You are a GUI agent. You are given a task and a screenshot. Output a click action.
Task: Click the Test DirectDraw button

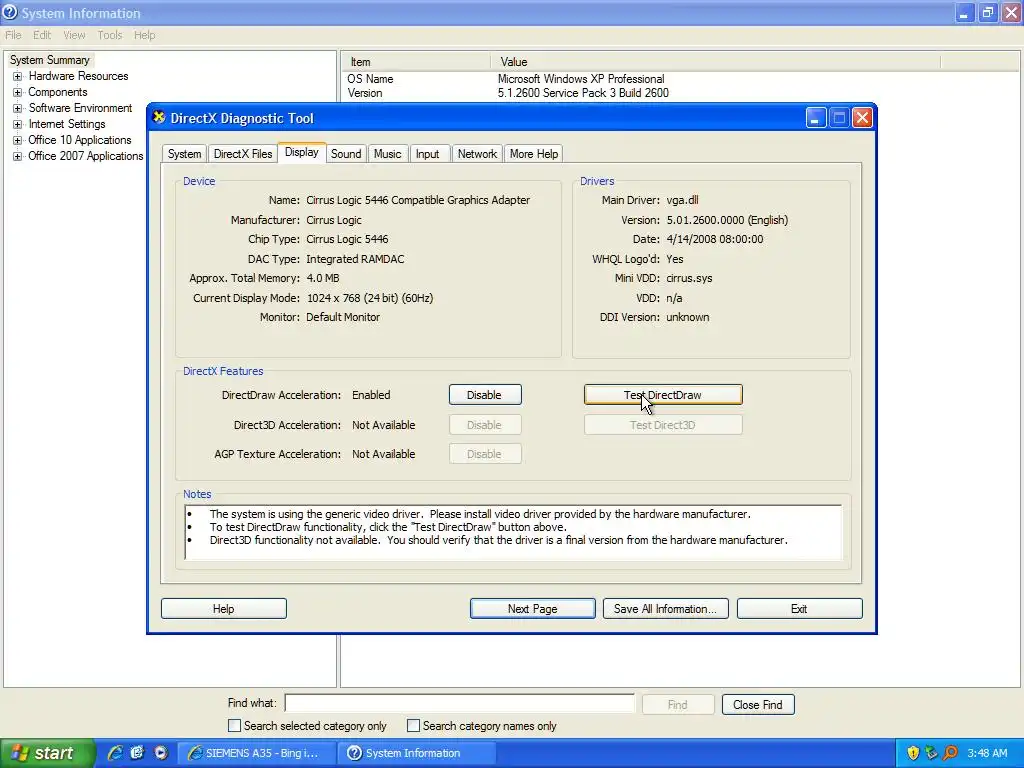(663, 395)
